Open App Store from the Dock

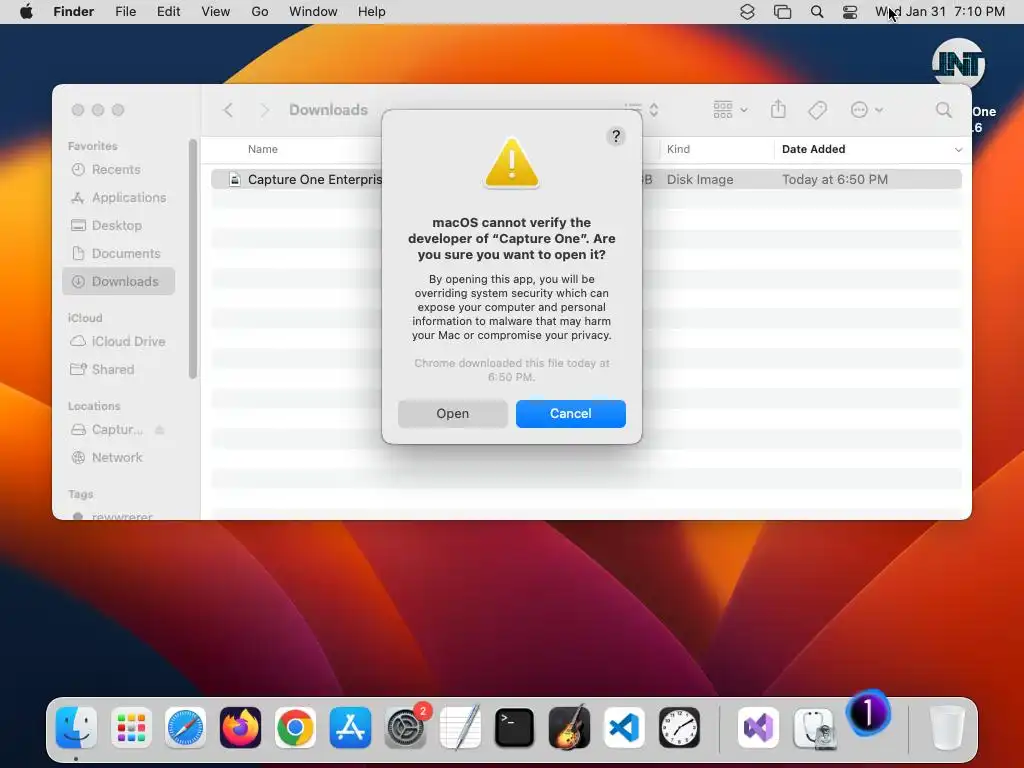click(x=350, y=727)
